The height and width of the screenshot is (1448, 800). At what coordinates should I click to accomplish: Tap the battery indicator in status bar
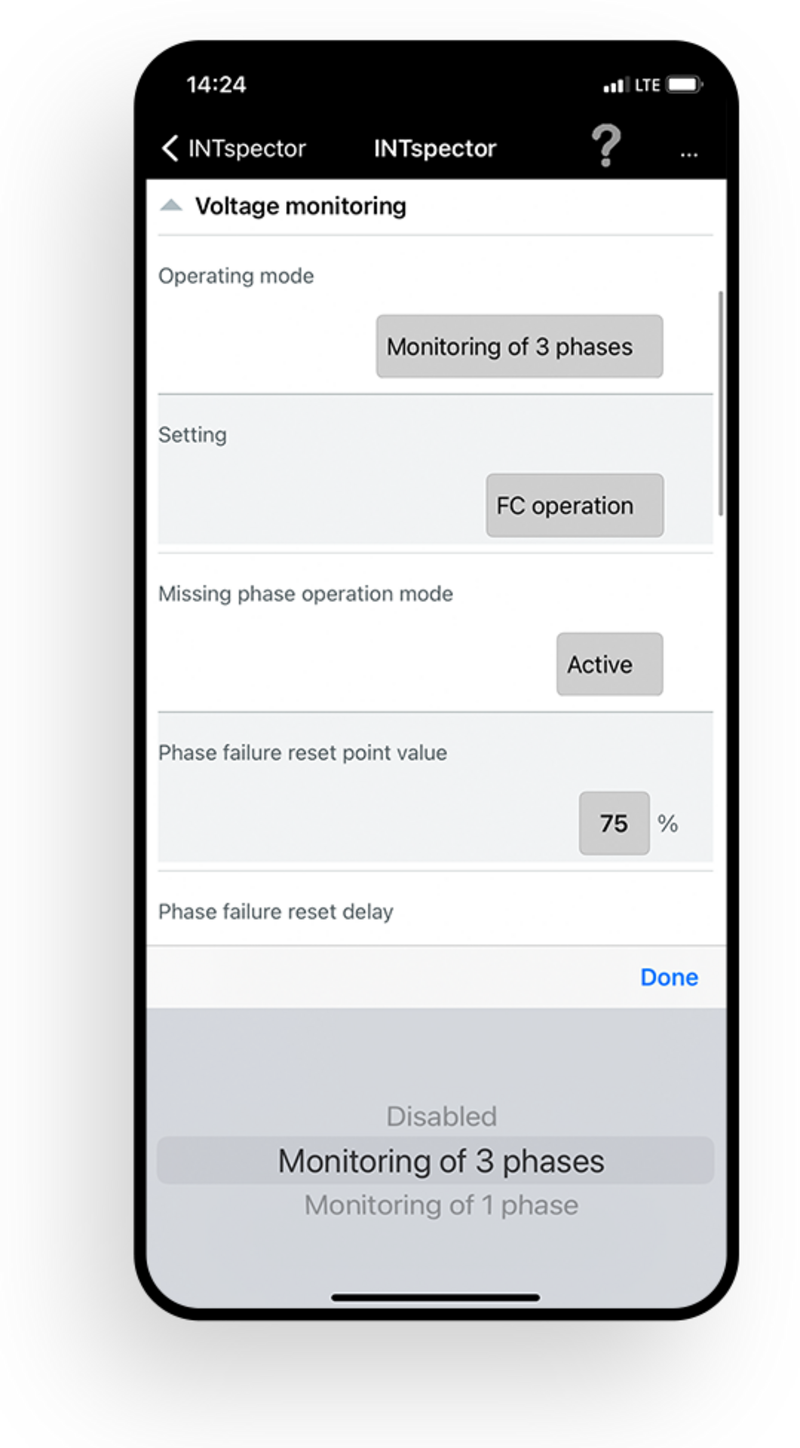coord(684,85)
